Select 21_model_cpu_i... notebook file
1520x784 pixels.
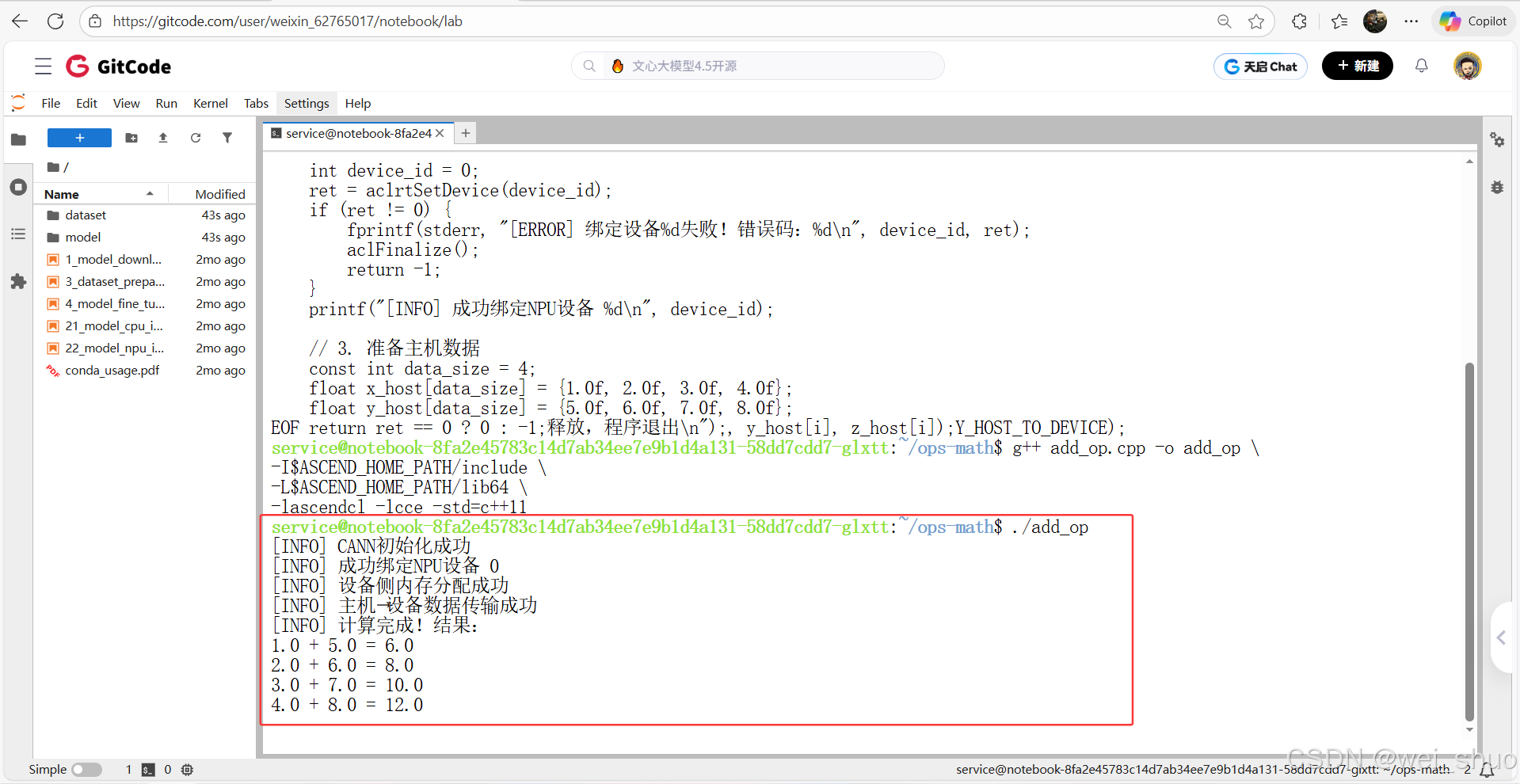tap(146, 326)
